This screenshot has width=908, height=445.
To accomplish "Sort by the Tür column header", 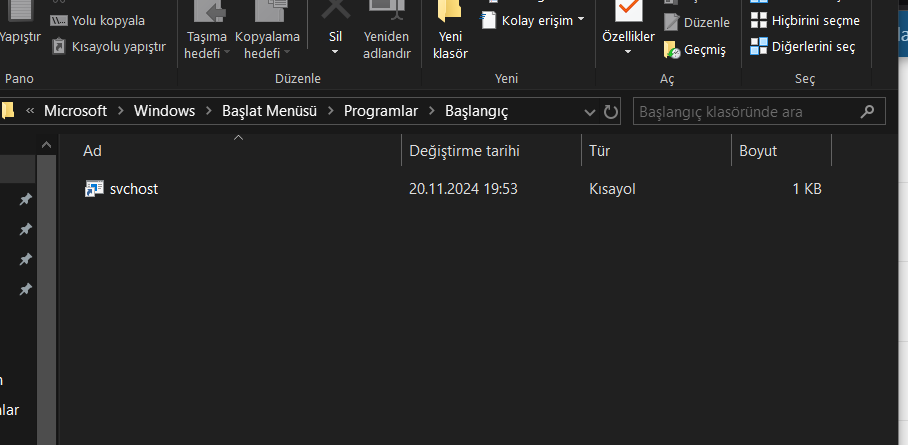I will coord(657,151).
